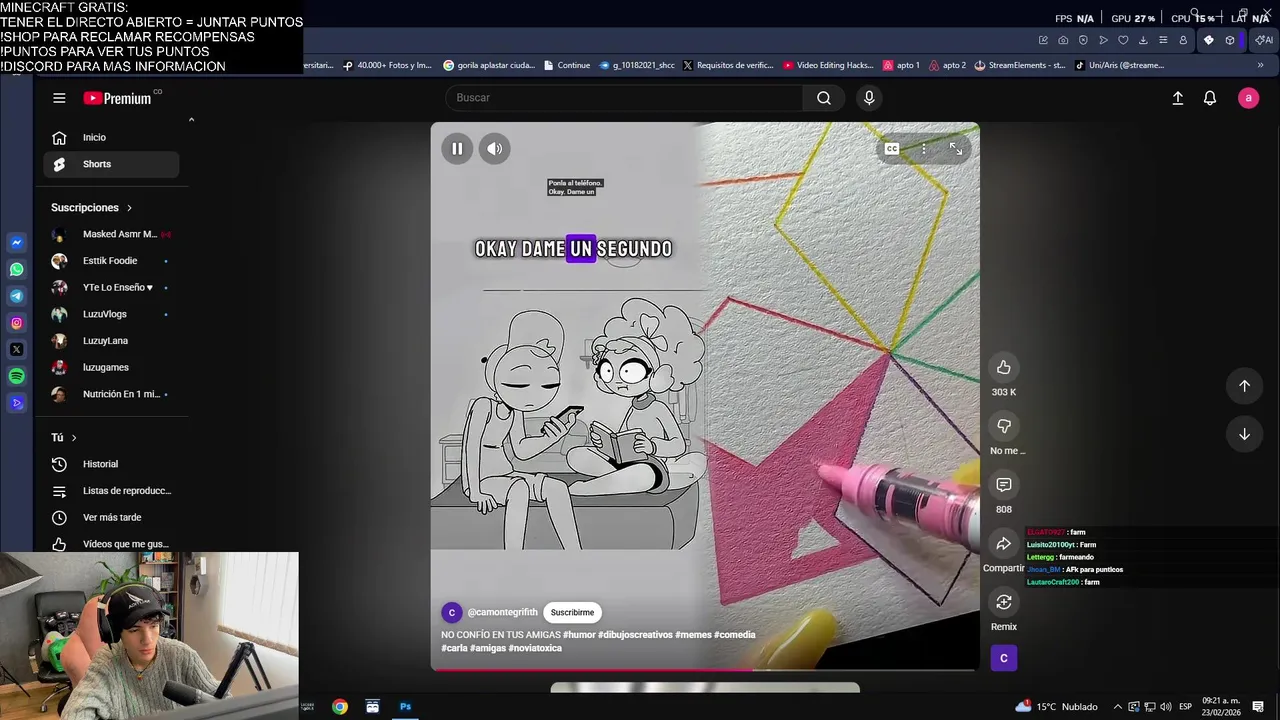
Task: Open the Short's sound page thumbnail
Action: (x=1004, y=658)
